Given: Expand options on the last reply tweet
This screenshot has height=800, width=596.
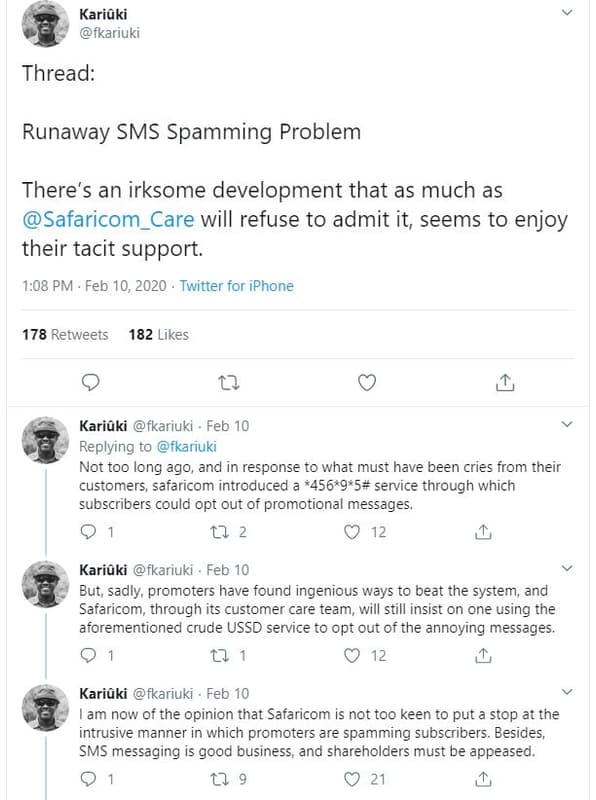Looking at the screenshot, I should (x=565, y=692).
